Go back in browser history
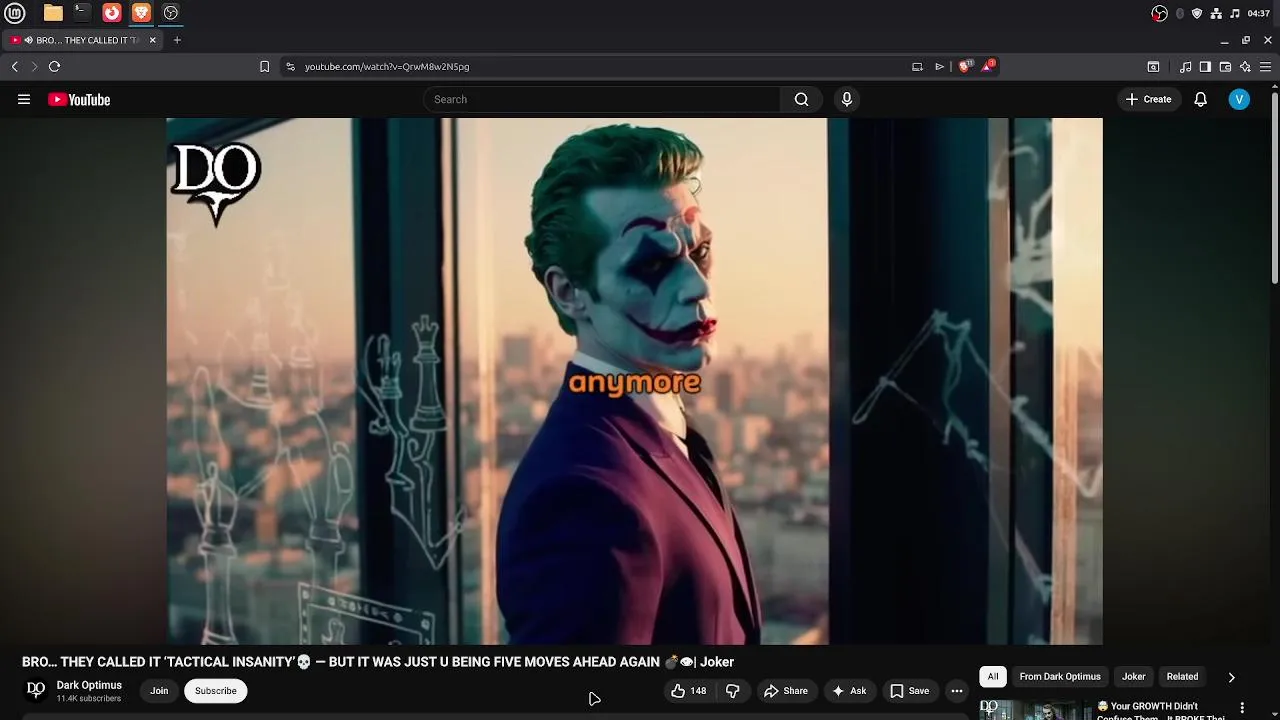The height and width of the screenshot is (720, 1280). (15, 66)
